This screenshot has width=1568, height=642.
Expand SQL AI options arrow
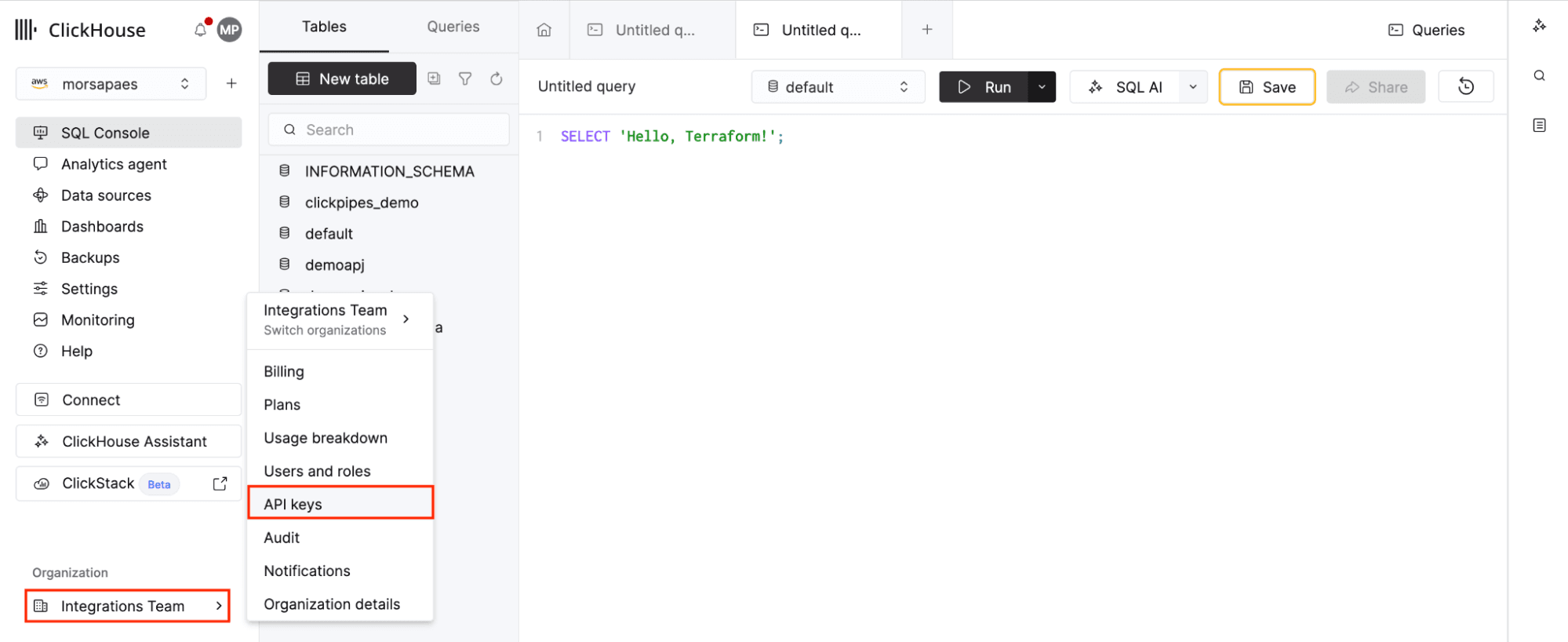[x=1192, y=87]
